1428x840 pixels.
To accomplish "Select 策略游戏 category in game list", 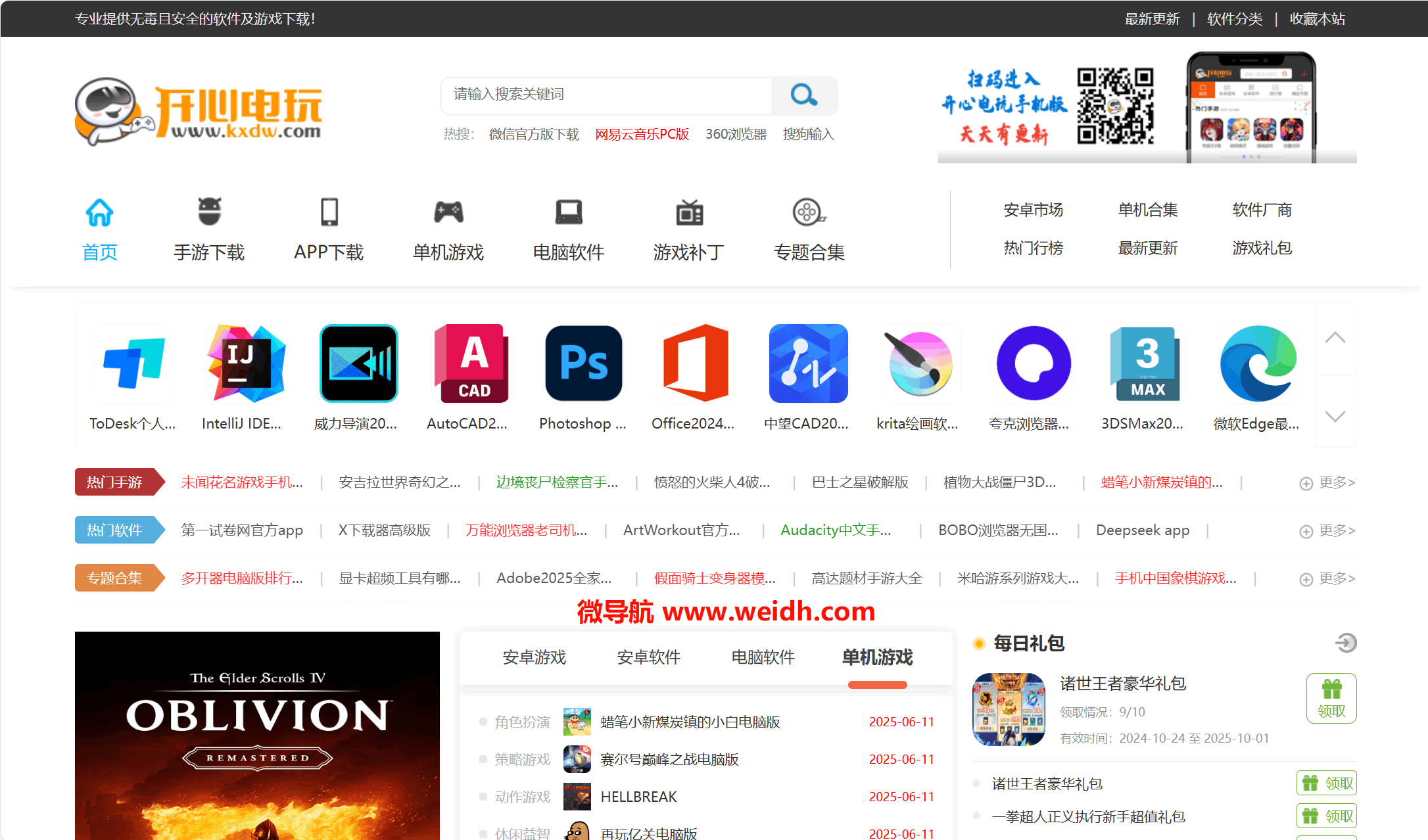I will [x=522, y=760].
